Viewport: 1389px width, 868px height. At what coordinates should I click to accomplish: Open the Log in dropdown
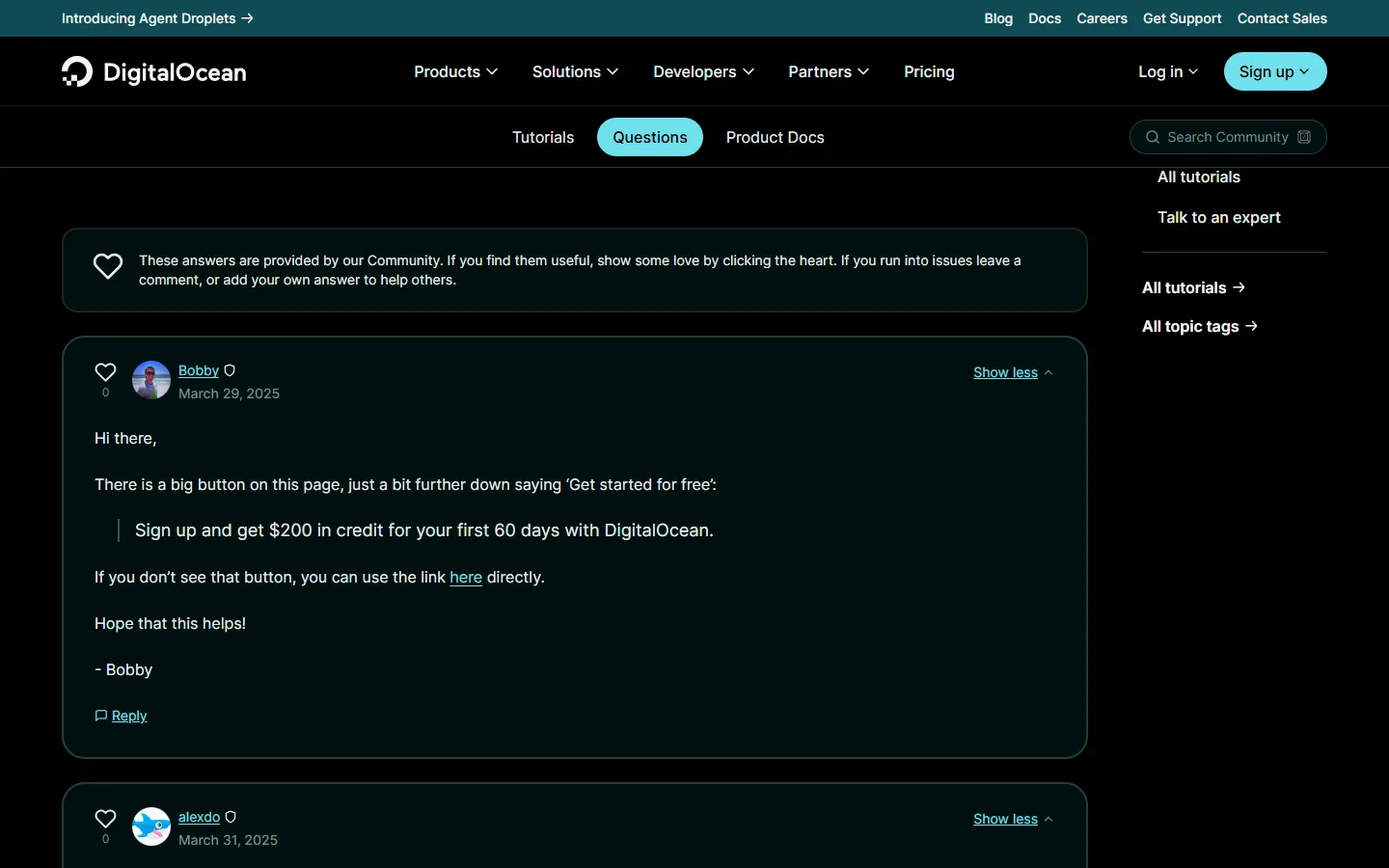point(1167,71)
